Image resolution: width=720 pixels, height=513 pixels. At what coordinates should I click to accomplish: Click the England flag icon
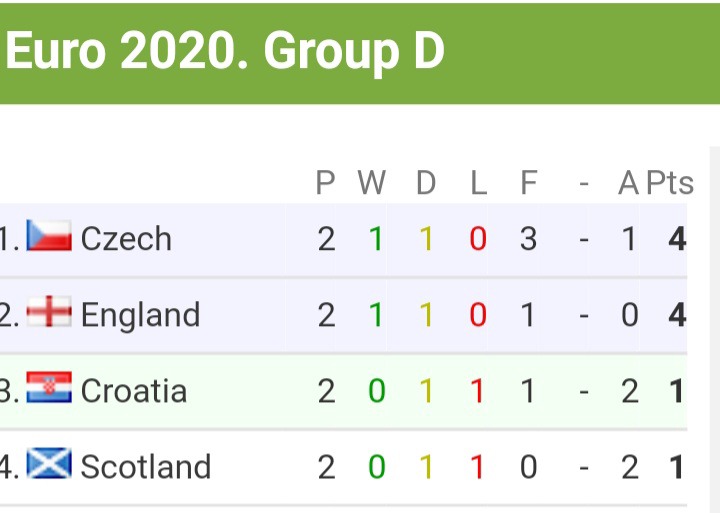49,312
